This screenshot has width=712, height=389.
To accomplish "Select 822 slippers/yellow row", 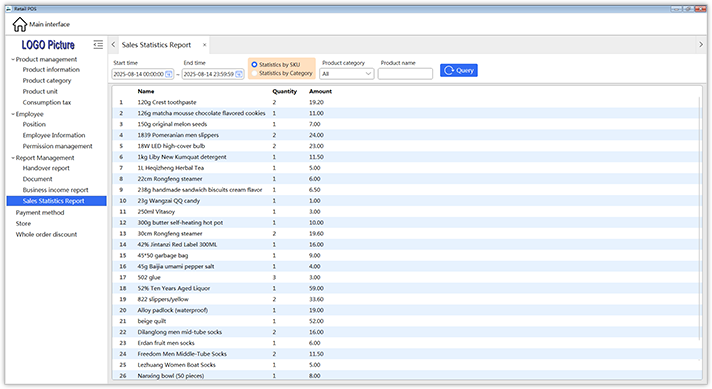I will 406,300.
